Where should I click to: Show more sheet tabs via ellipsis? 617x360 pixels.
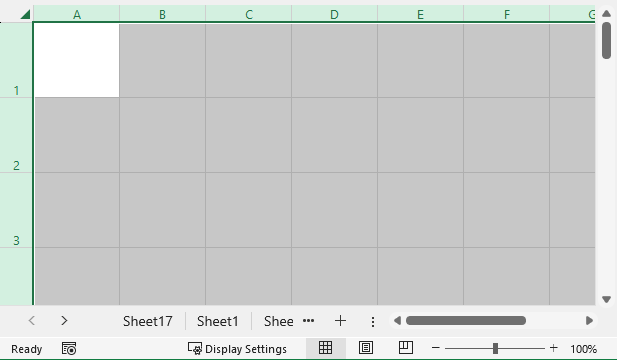tap(308, 321)
